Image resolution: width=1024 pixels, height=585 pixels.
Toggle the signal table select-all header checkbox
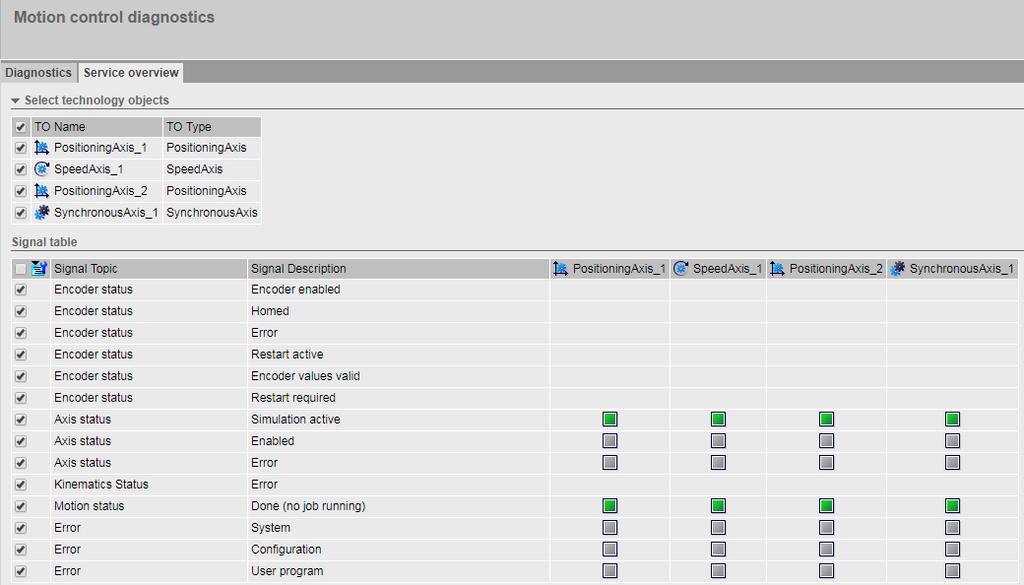(20, 269)
